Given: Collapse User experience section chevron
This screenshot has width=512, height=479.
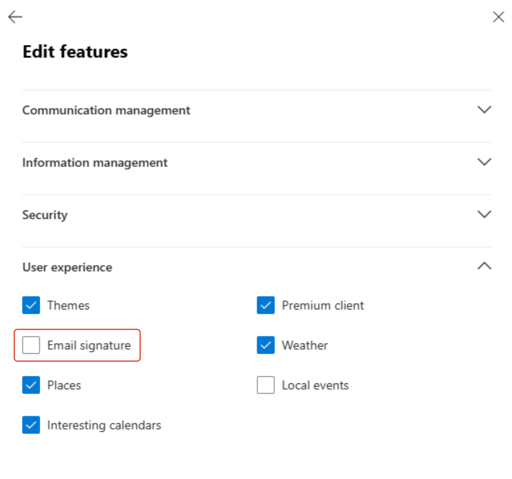Looking at the screenshot, I should pyautogui.click(x=484, y=266).
